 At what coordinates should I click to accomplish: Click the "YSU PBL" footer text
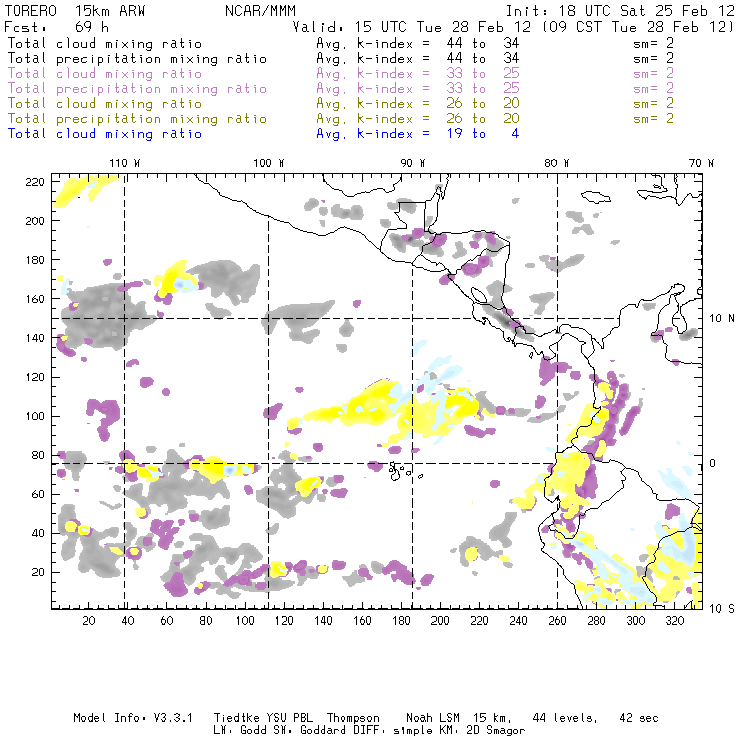[289, 718]
